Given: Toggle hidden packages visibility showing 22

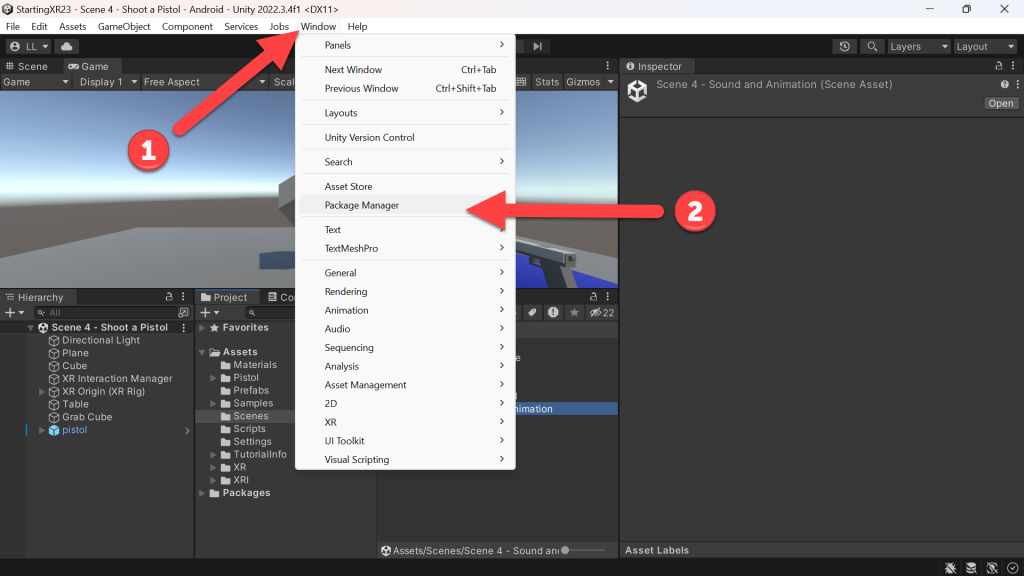Looking at the screenshot, I should [x=601, y=313].
